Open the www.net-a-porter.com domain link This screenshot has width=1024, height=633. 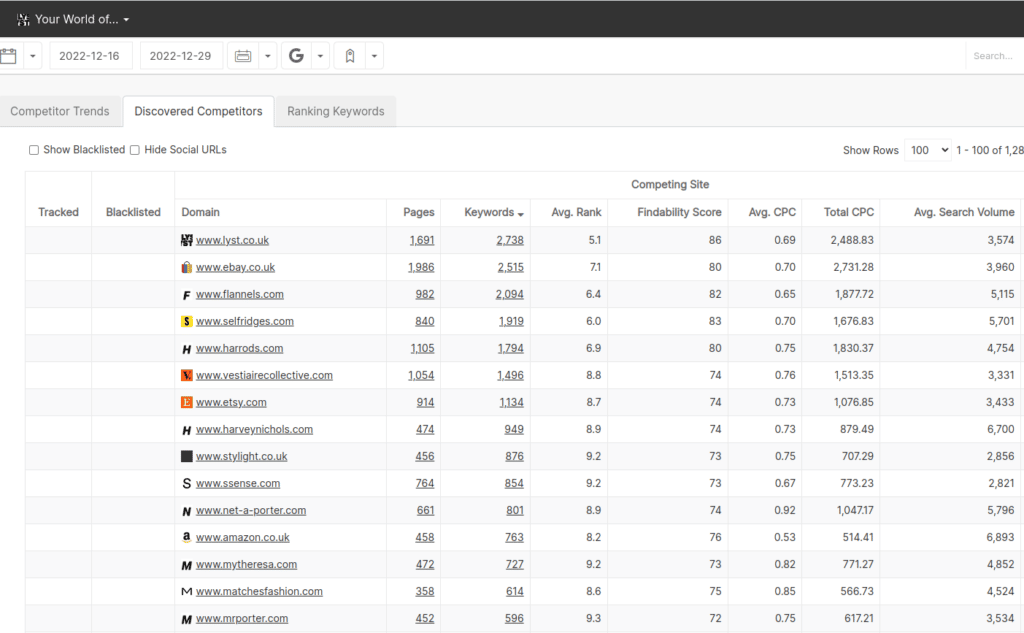(x=251, y=511)
